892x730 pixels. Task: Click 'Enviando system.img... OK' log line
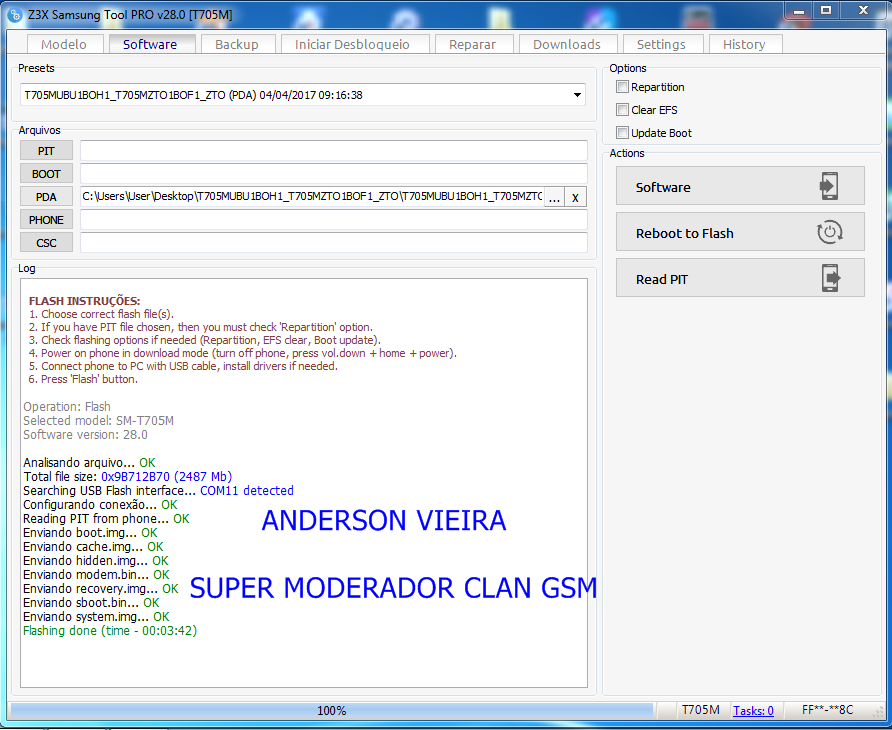(x=96, y=617)
